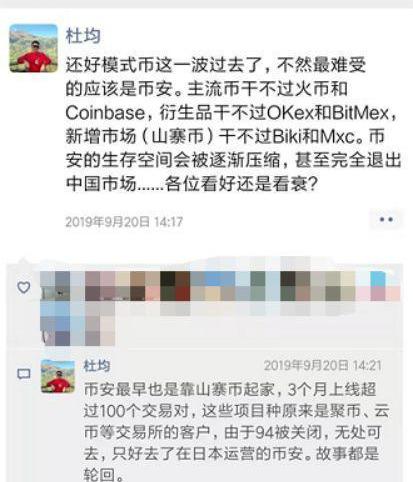
Task: Open the two-dot more options button
Action: coord(386,219)
